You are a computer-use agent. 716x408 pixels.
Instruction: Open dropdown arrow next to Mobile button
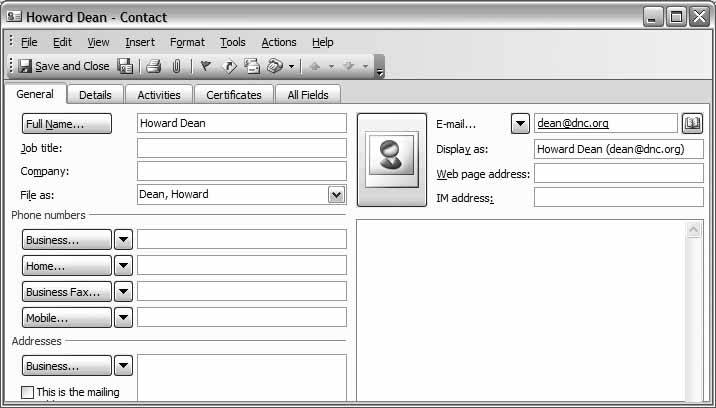[x=123, y=318]
